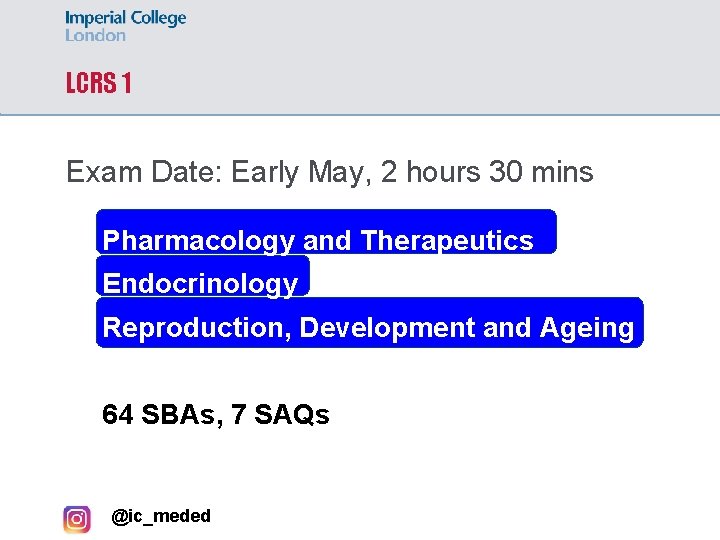Select the Pharmacology and Therapeutics box

click(326, 231)
